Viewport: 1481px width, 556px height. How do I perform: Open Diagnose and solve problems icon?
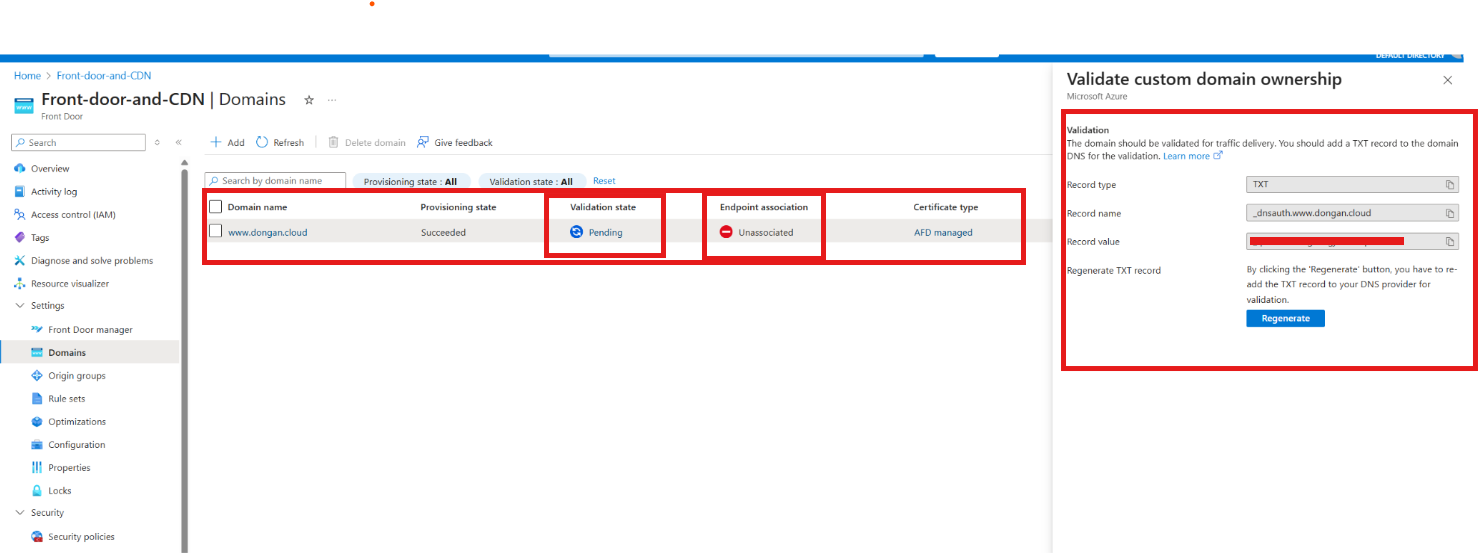point(20,260)
